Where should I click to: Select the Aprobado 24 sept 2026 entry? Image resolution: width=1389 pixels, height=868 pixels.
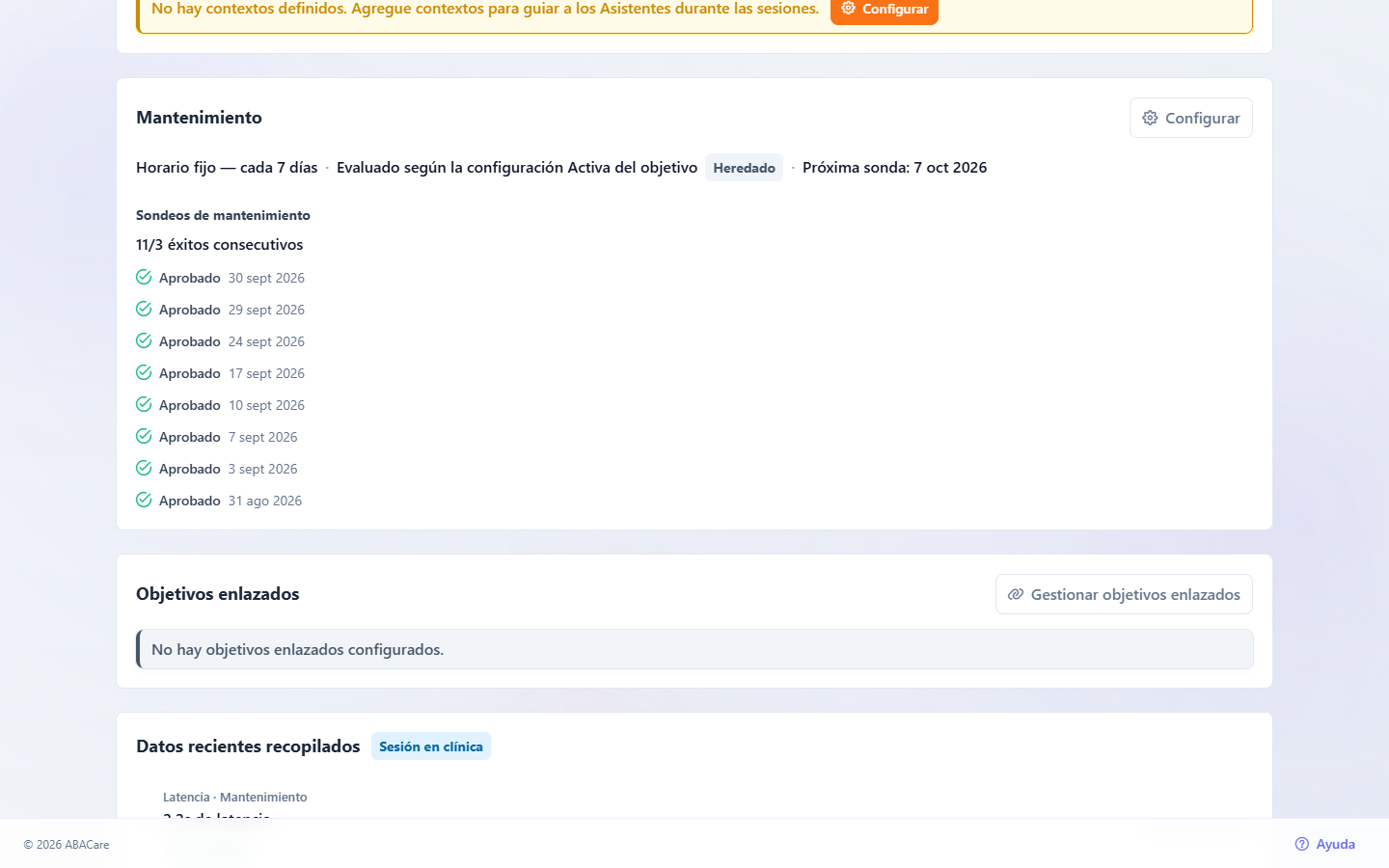tap(220, 341)
